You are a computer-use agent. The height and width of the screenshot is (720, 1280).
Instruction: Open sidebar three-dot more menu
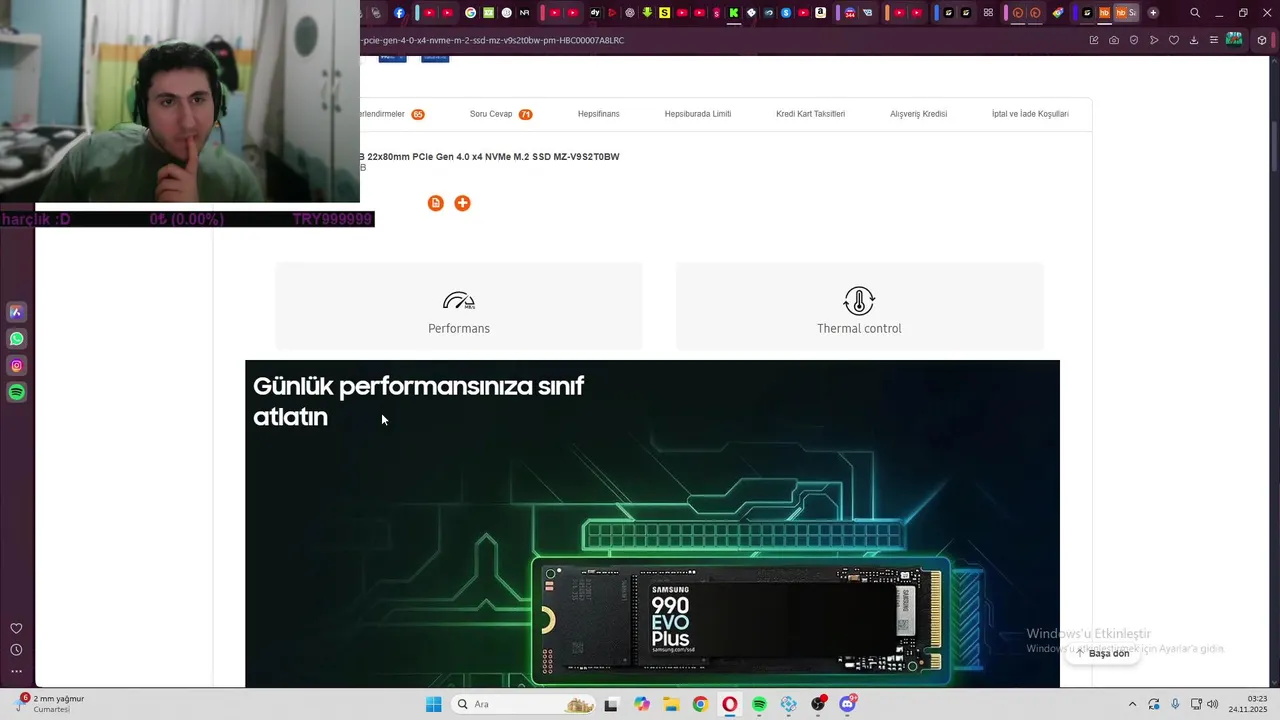point(16,671)
